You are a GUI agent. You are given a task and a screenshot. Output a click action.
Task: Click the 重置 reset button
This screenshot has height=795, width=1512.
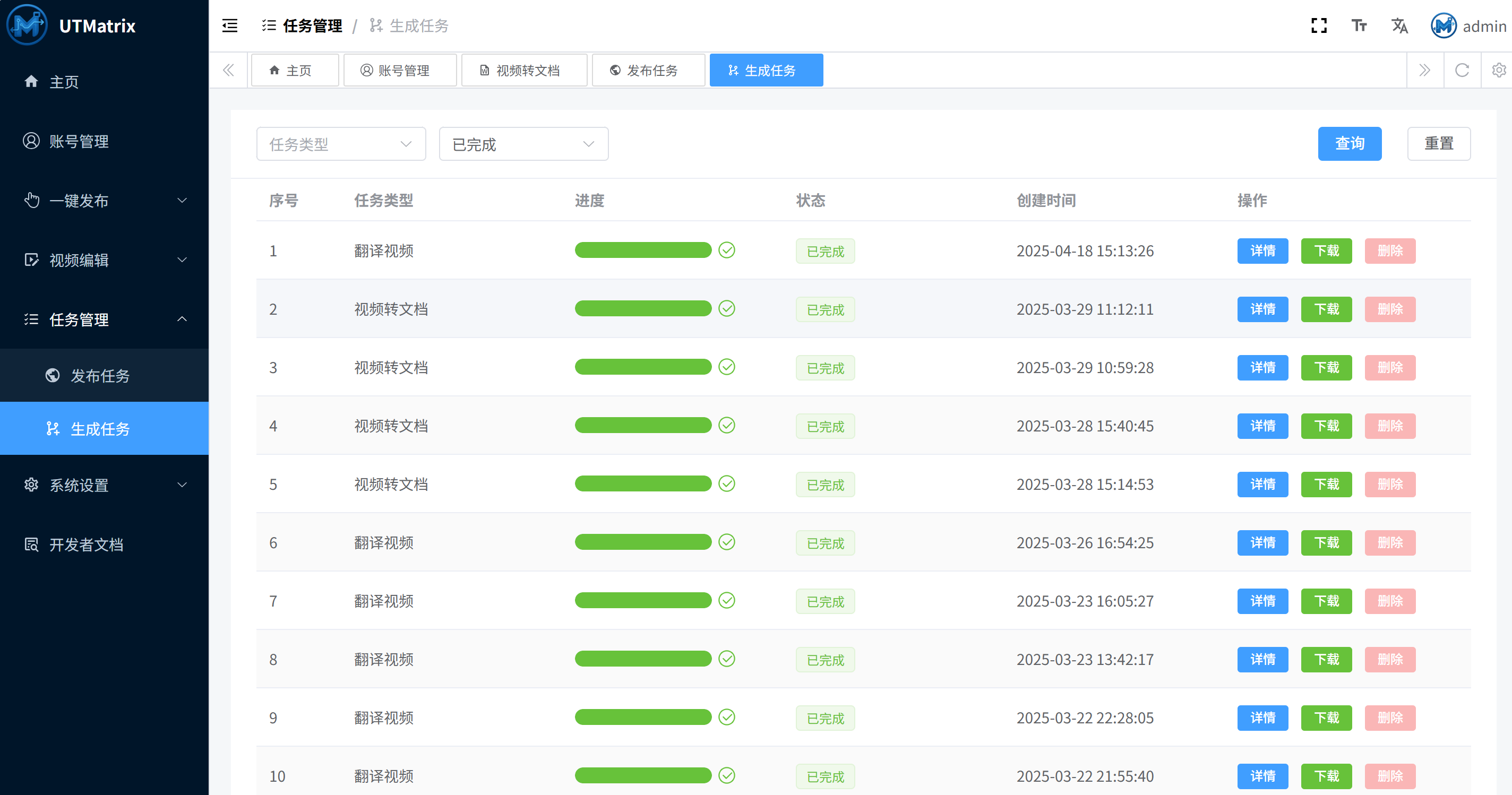pos(1439,144)
